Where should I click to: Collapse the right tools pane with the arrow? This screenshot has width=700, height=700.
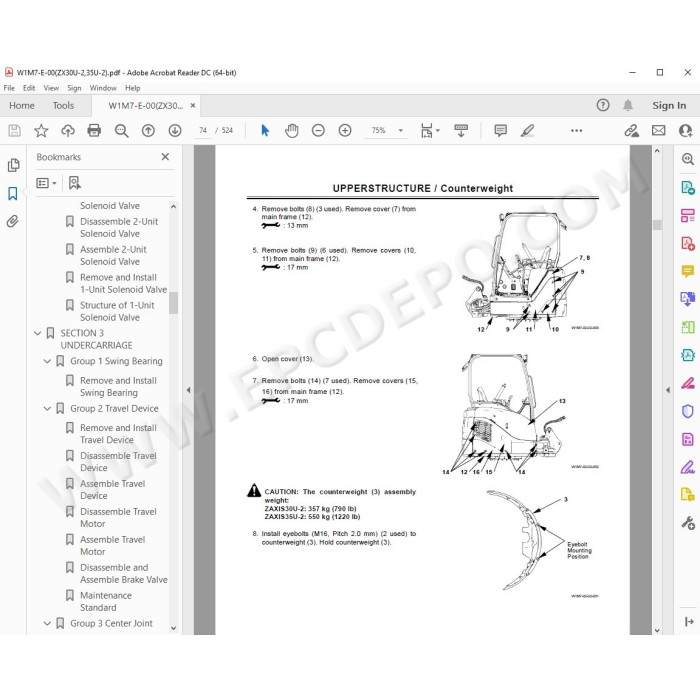click(x=668, y=390)
